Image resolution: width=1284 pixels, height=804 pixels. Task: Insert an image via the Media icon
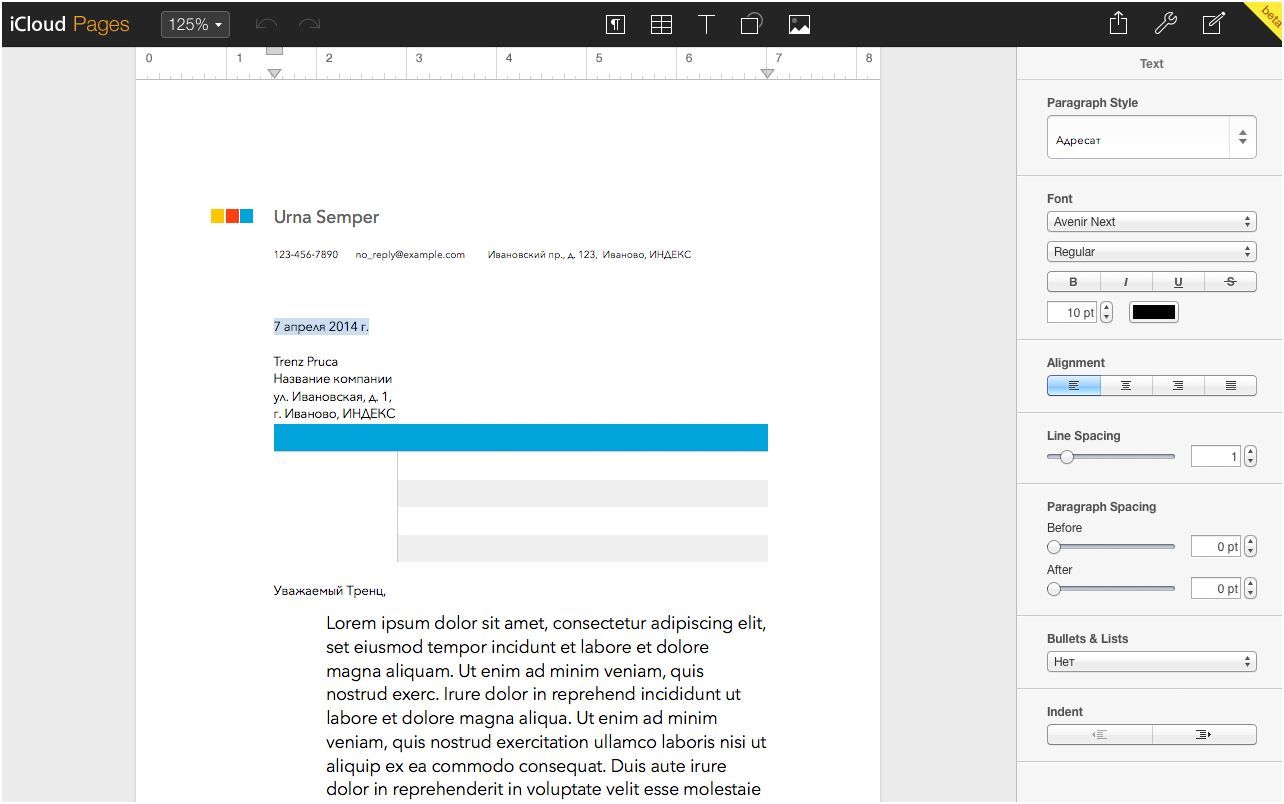coord(799,24)
